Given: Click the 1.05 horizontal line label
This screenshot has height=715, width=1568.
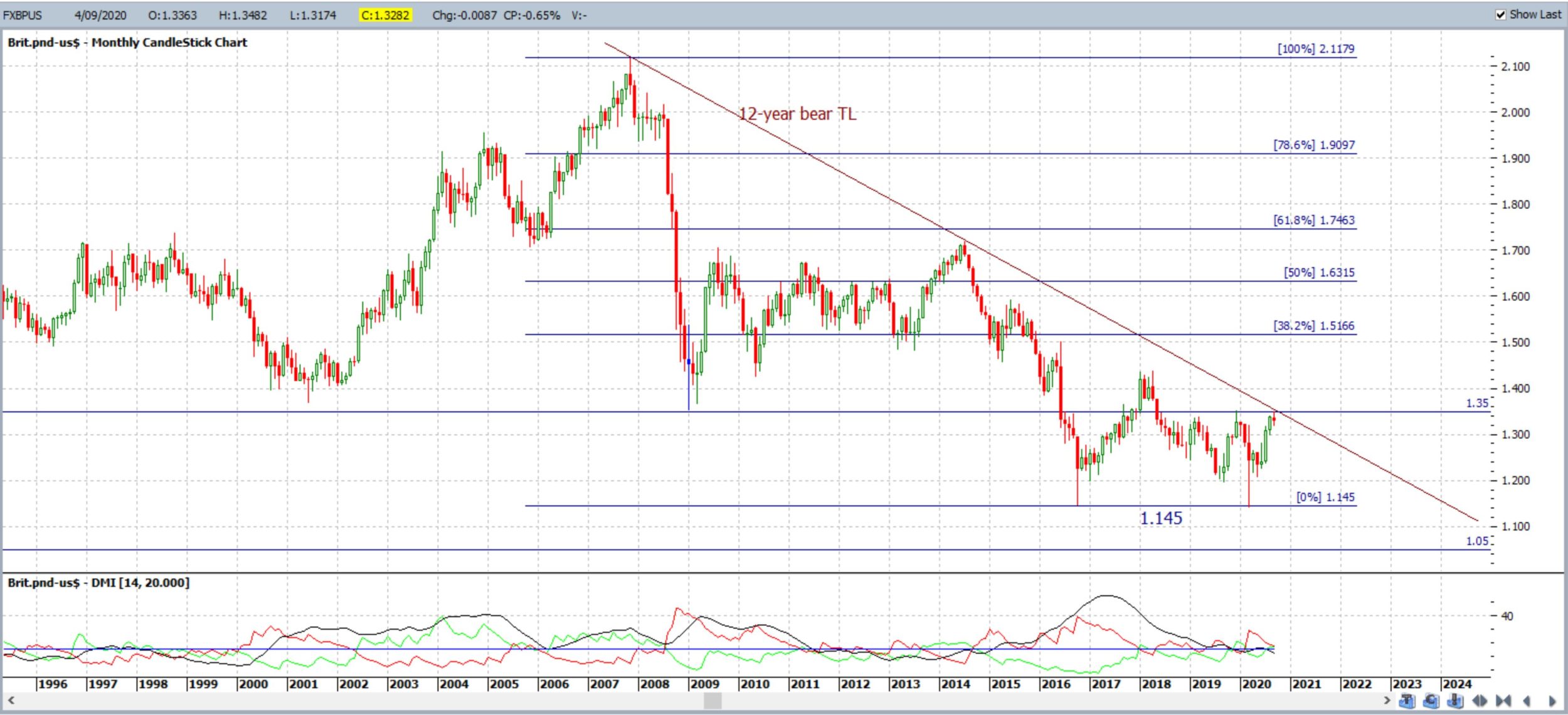Looking at the screenshot, I should [1476, 541].
